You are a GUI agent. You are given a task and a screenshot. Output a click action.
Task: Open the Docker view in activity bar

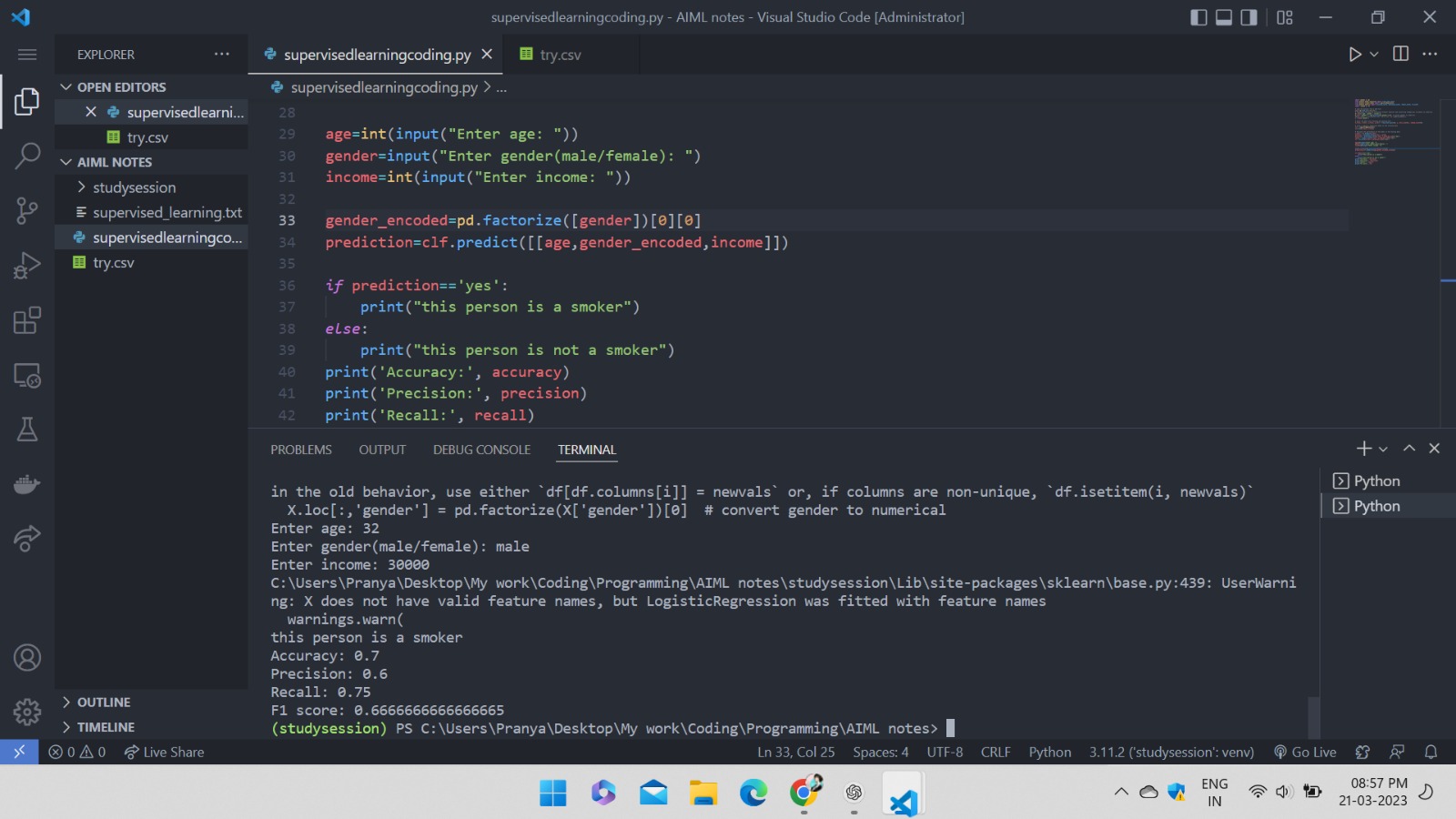[x=27, y=483]
